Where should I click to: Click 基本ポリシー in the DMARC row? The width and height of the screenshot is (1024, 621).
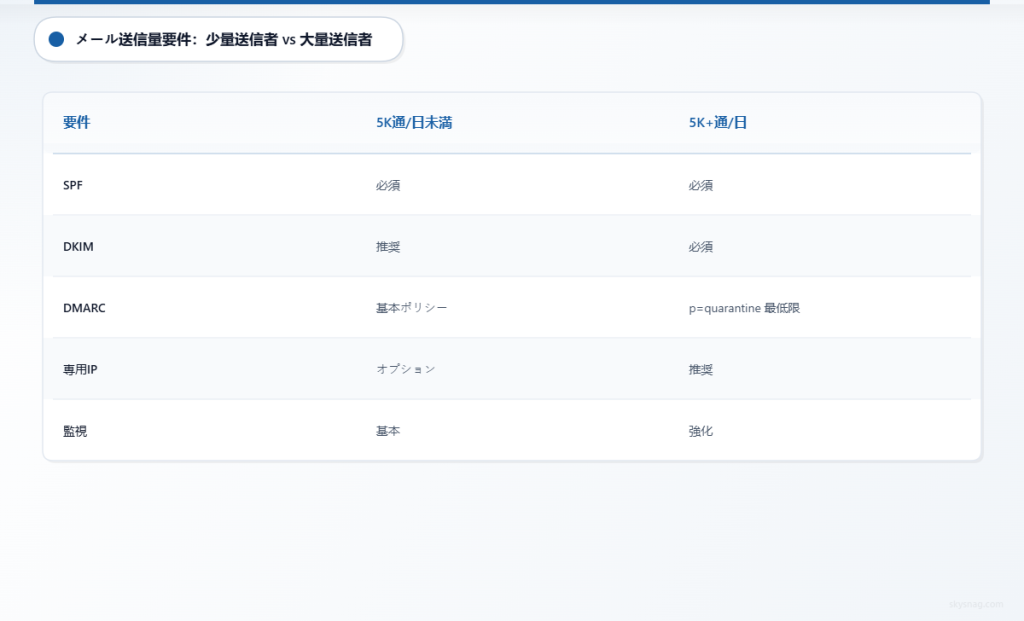[x=411, y=308]
